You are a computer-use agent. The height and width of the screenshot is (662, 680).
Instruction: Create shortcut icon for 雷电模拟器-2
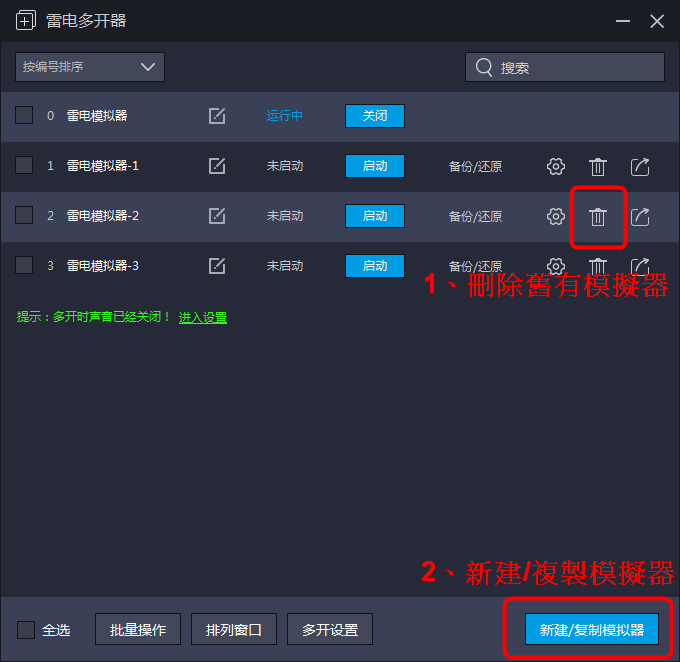point(640,216)
